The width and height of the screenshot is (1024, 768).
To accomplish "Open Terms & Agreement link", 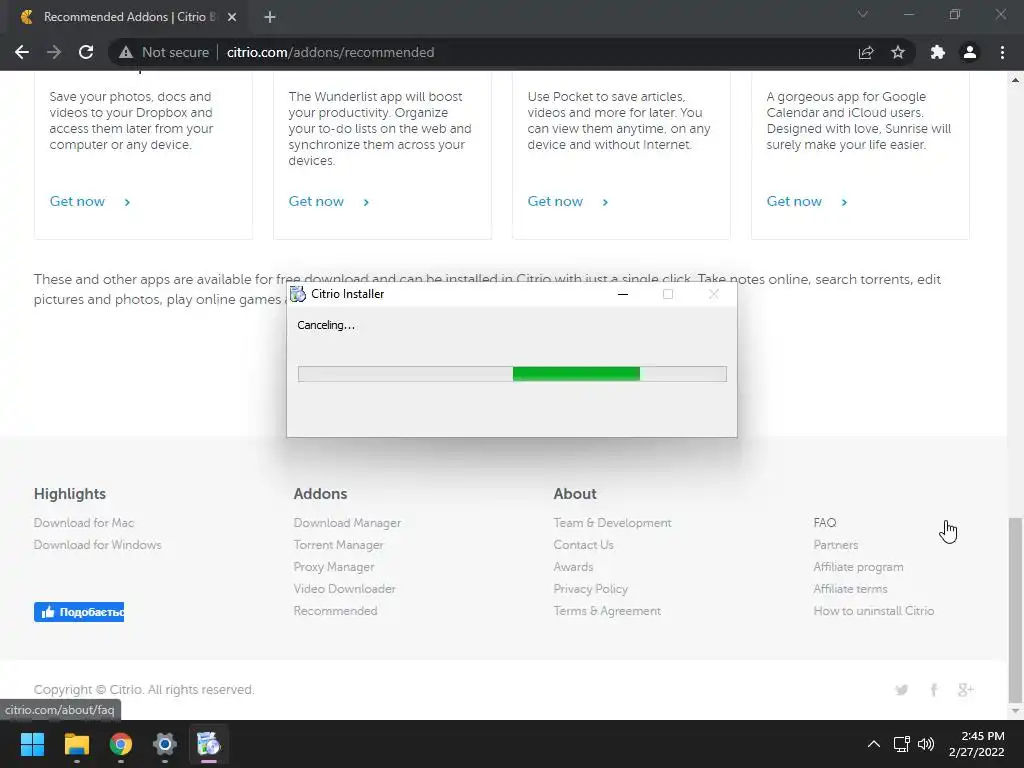I will point(607,611).
